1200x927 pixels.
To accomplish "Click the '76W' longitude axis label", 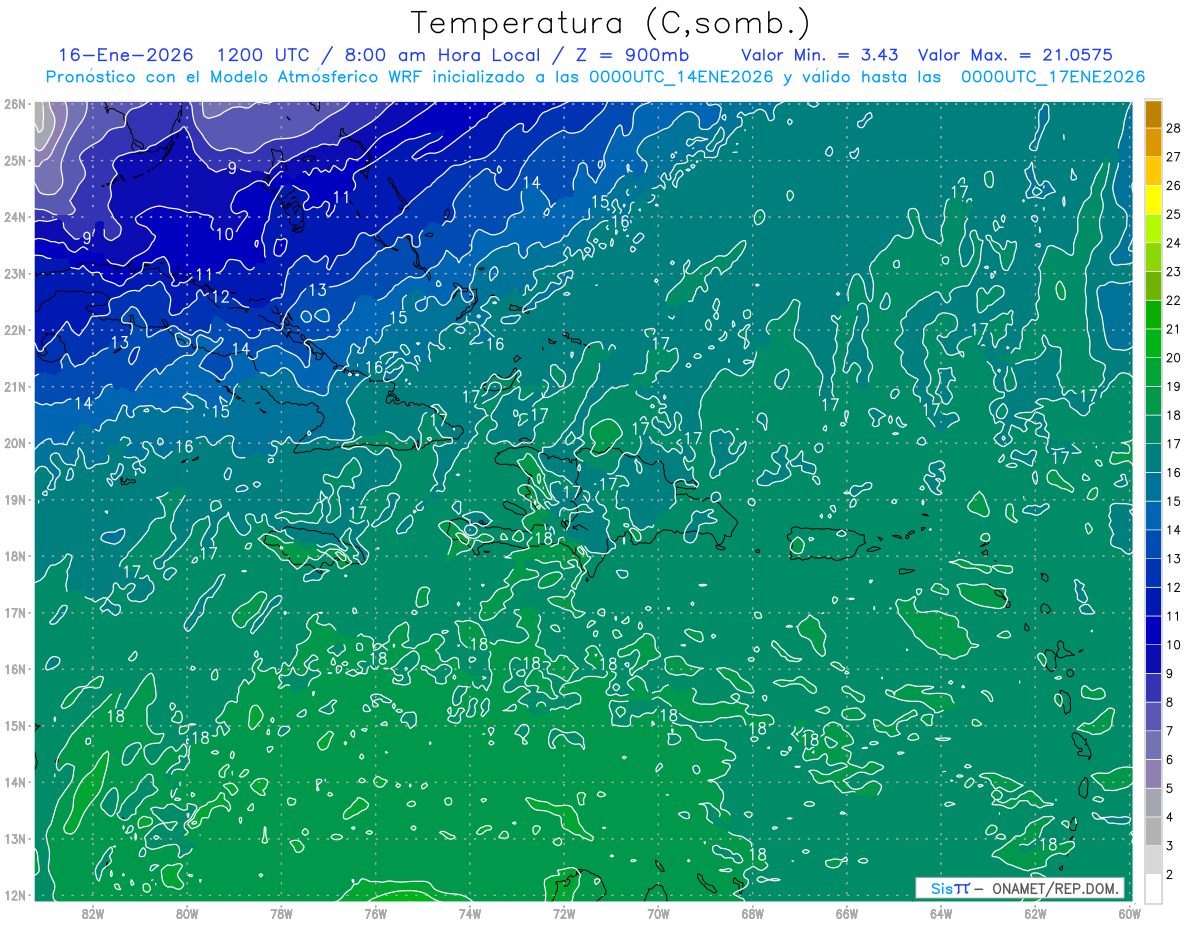I will tap(375, 913).
